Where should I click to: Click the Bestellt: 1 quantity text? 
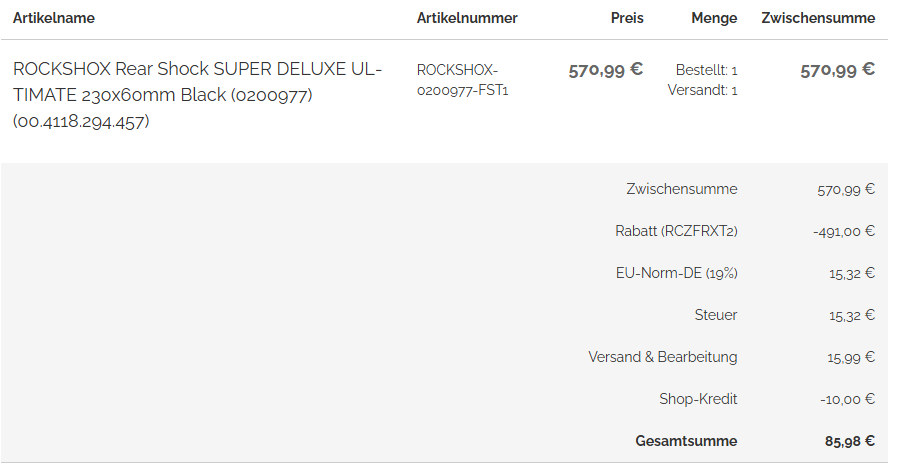[x=706, y=70]
